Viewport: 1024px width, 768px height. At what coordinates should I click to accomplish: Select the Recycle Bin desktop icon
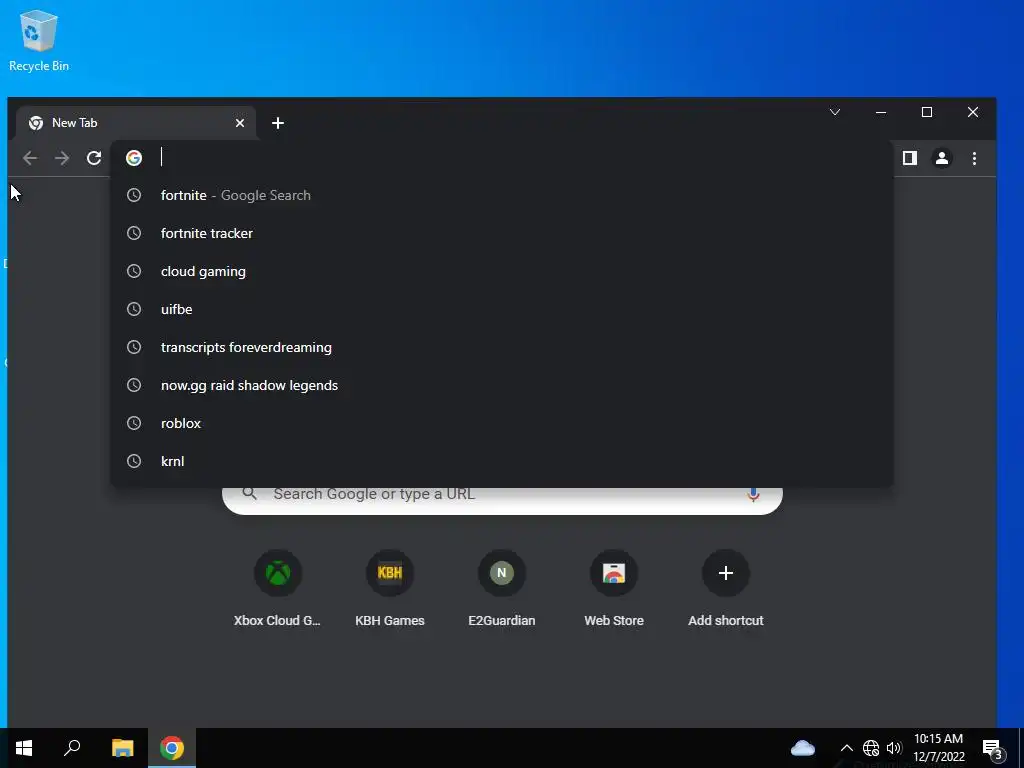39,40
